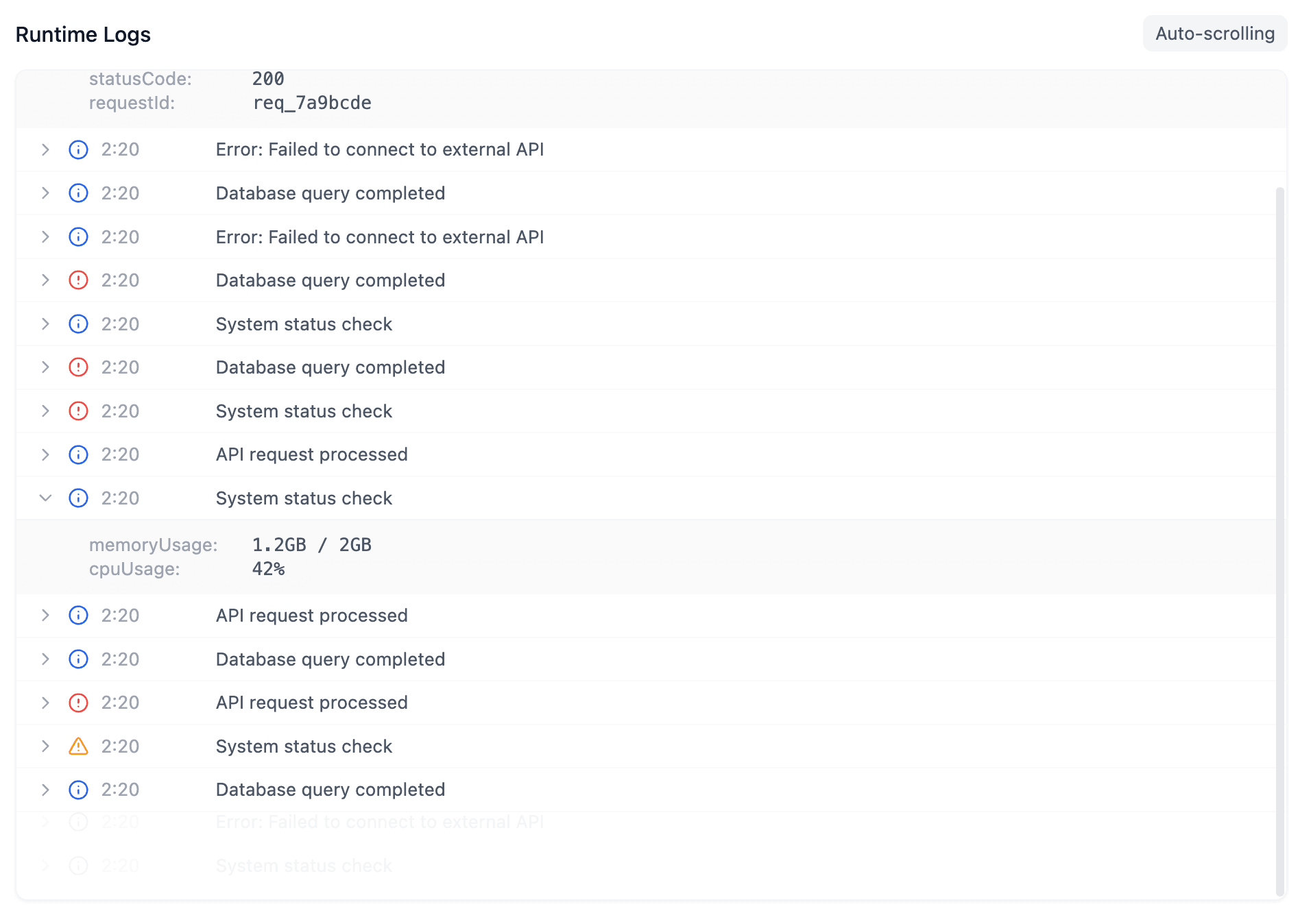Select the first System status check log message
Viewport: 1311px width, 924px height.
coord(304,324)
